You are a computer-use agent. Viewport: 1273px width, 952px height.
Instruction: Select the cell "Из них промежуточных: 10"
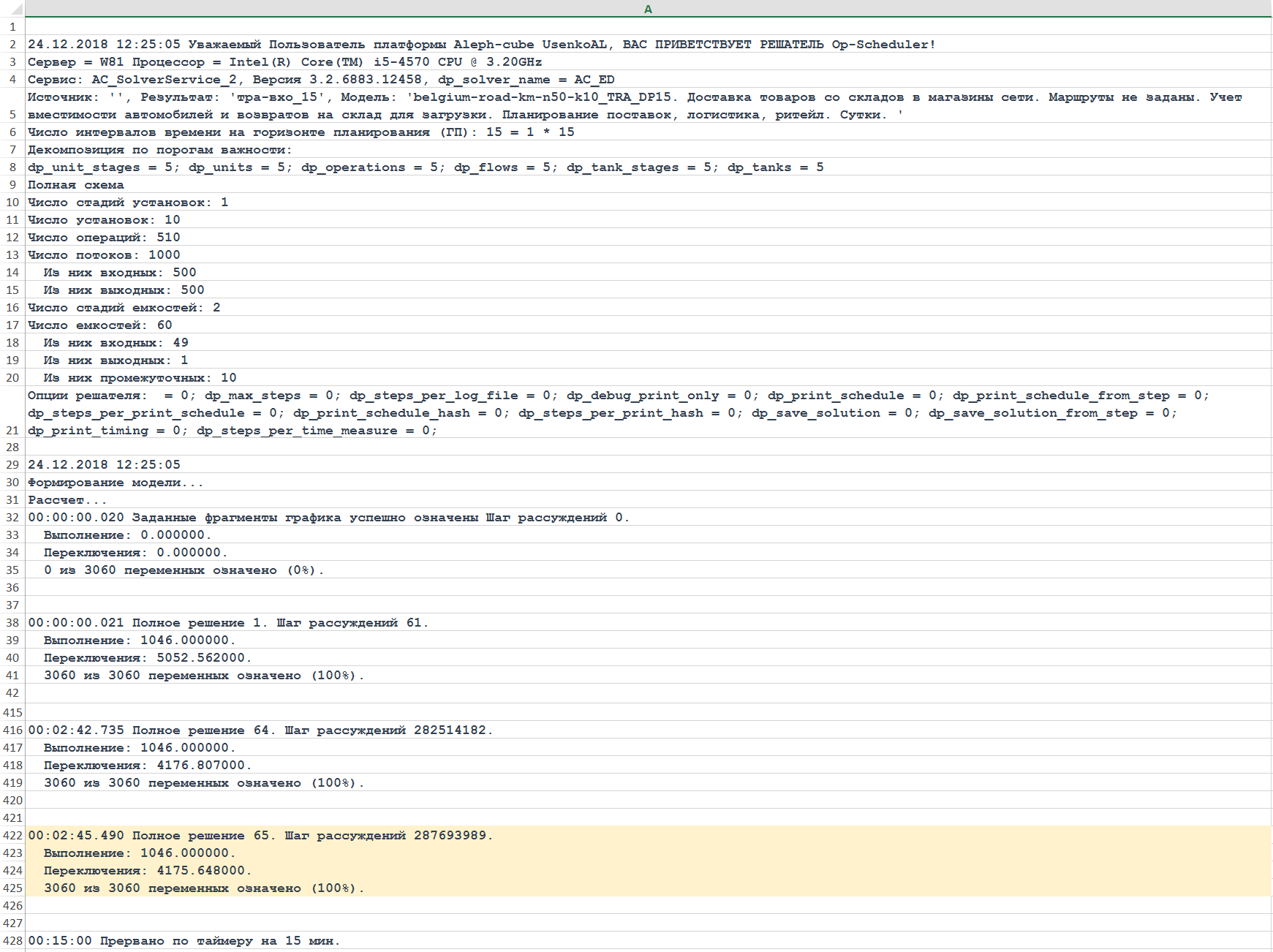pos(140,378)
